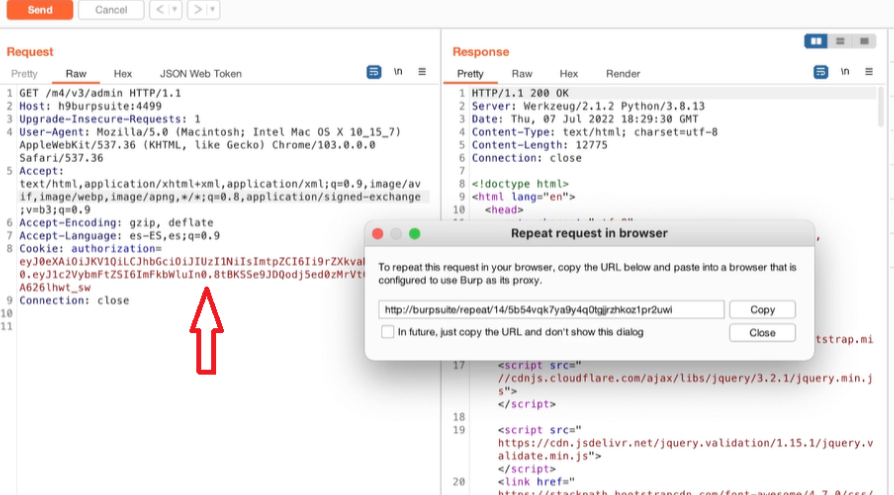Open the Response Render tab
The width and height of the screenshot is (894, 495).
pos(623,74)
